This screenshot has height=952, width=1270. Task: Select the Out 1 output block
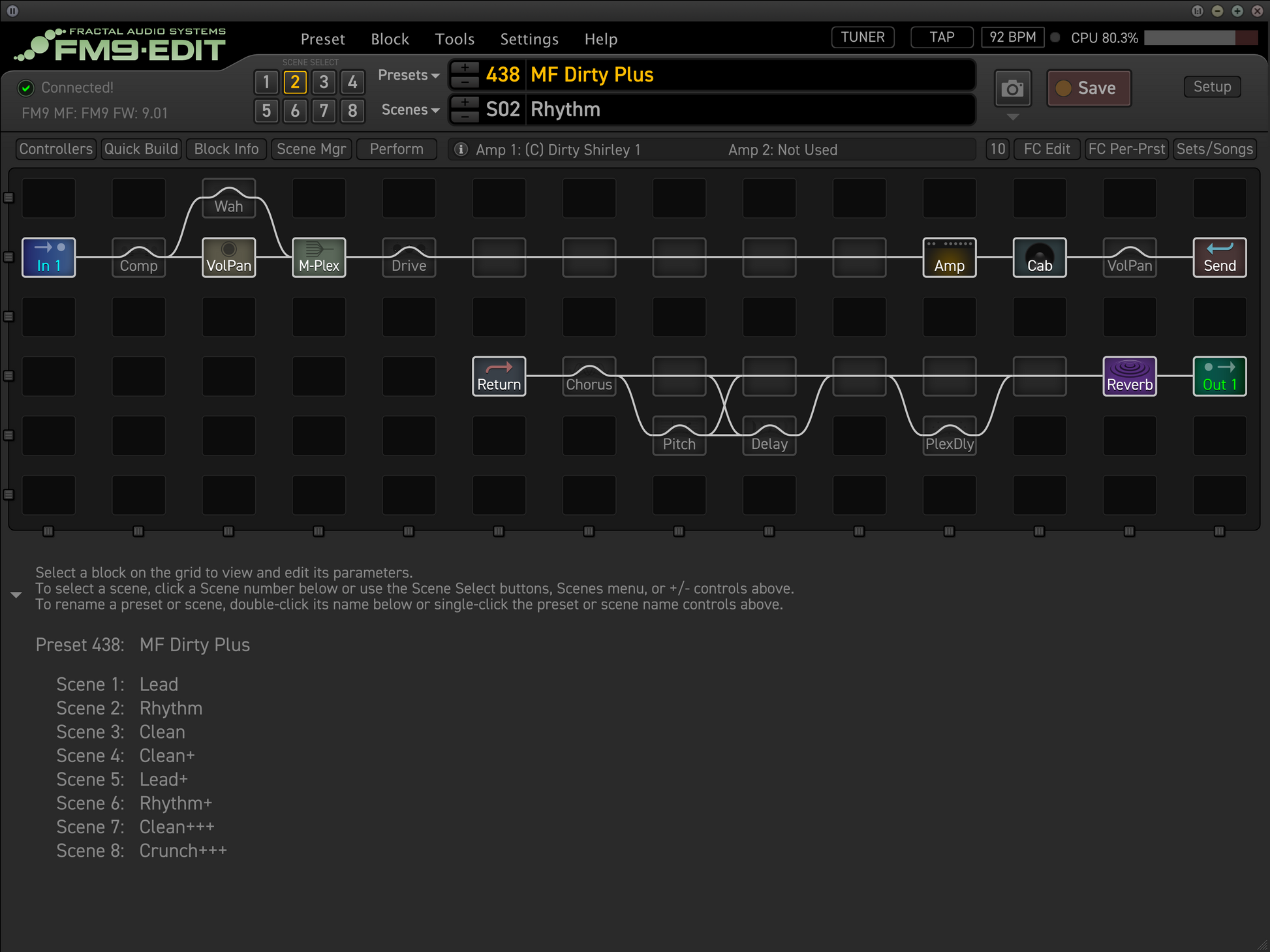(1219, 376)
